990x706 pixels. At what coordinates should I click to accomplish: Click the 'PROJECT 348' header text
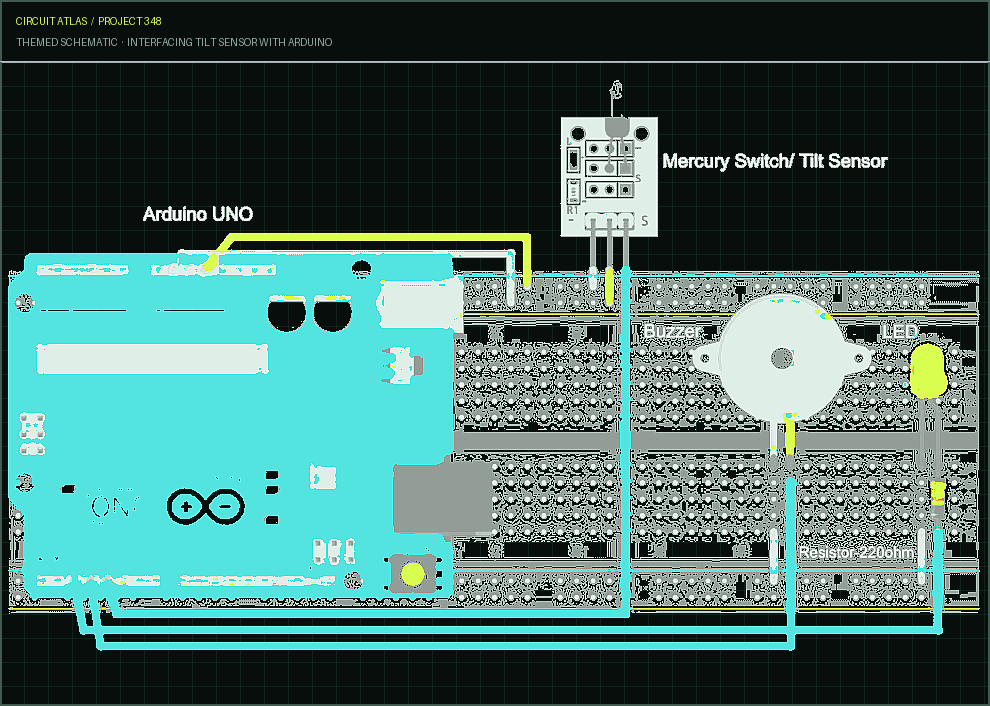(129, 21)
